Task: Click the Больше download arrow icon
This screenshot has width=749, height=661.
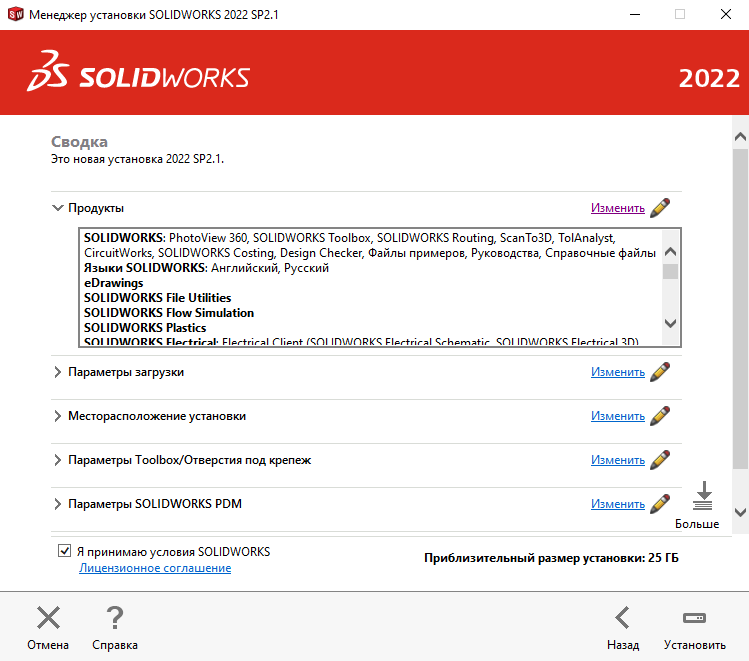Action: [x=703, y=496]
